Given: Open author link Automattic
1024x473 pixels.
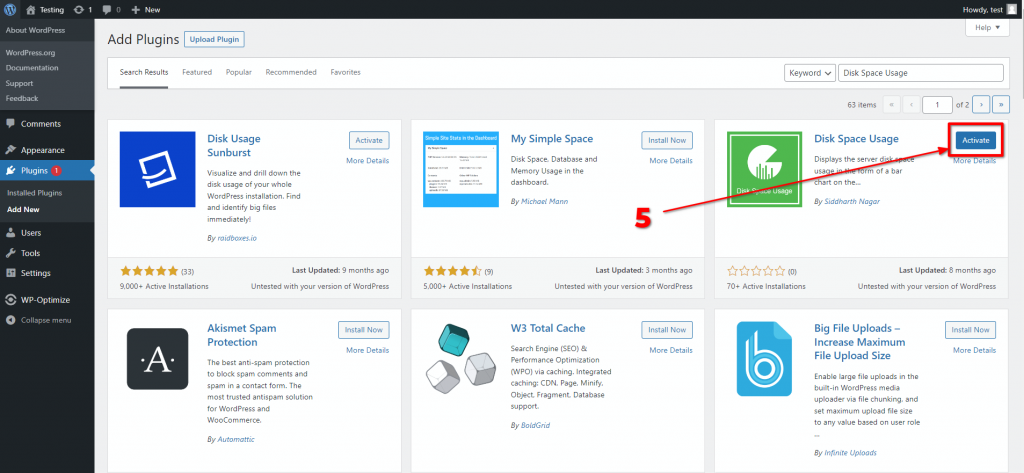Looking at the screenshot, I should pos(236,440).
